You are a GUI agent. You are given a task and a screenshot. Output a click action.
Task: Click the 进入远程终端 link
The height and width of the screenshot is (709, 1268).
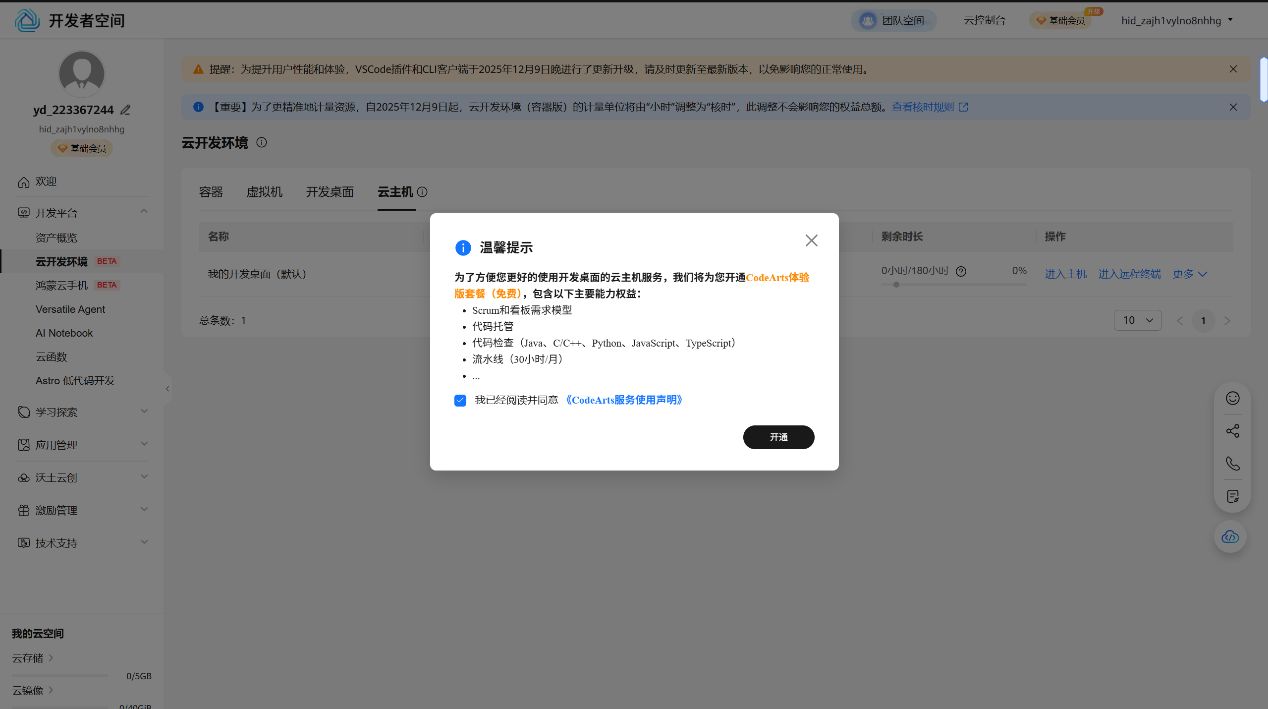pos(1129,274)
